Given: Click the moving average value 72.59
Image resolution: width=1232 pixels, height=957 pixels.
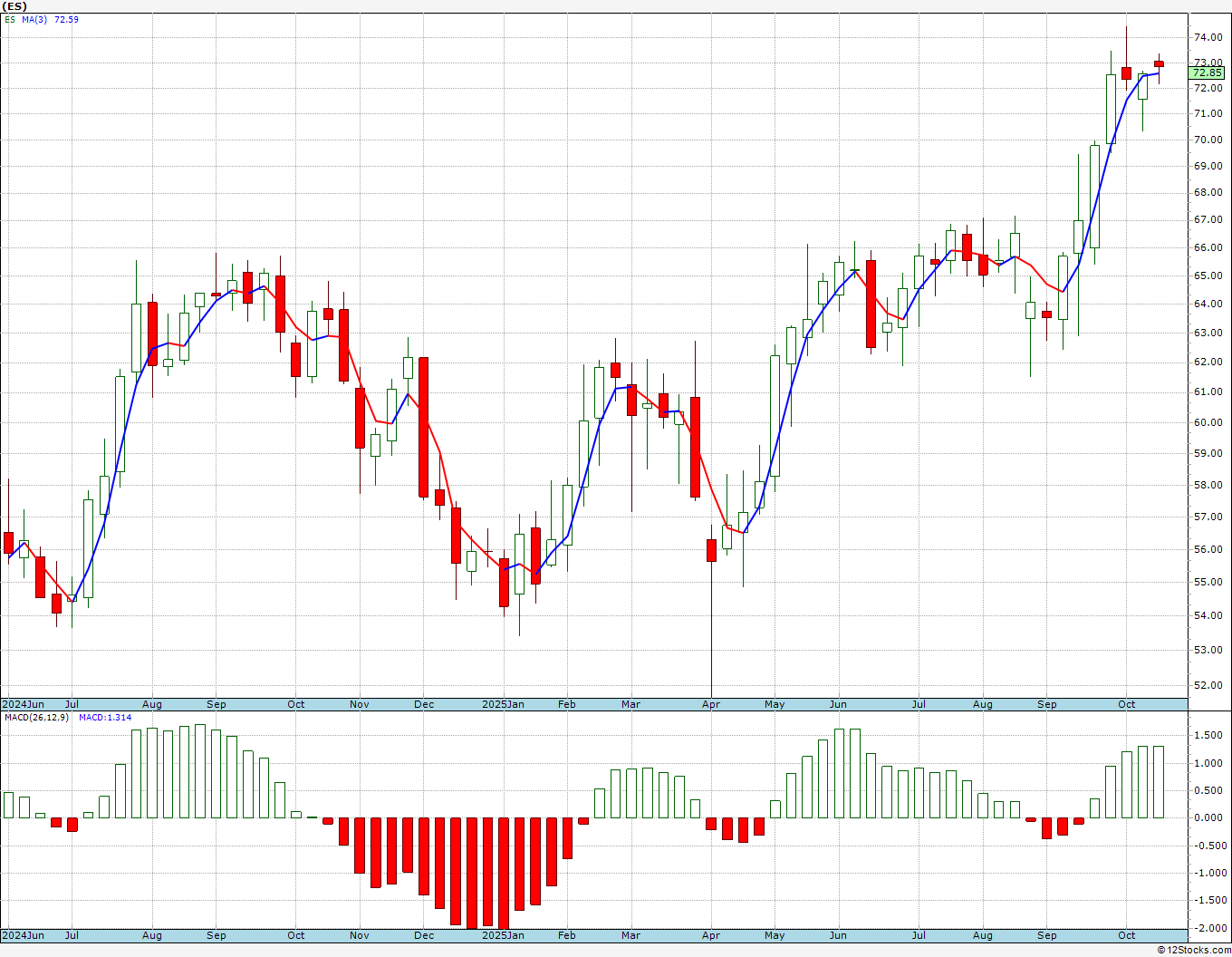Looking at the screenshot, I should pyautogui.click(x=66, y=19).
